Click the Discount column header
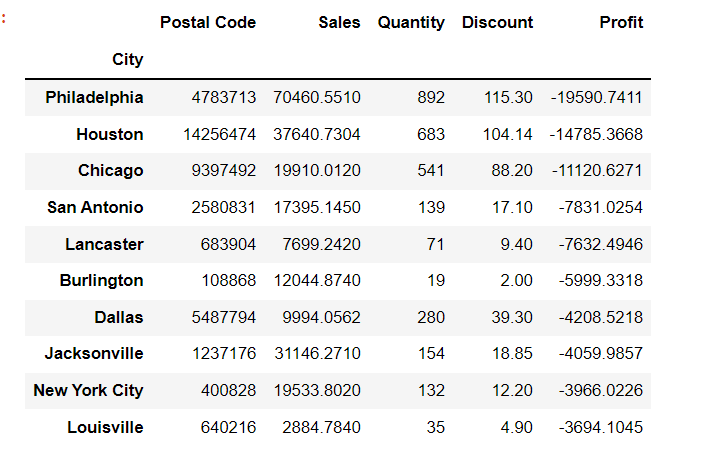726x458 pixels. 497,22
